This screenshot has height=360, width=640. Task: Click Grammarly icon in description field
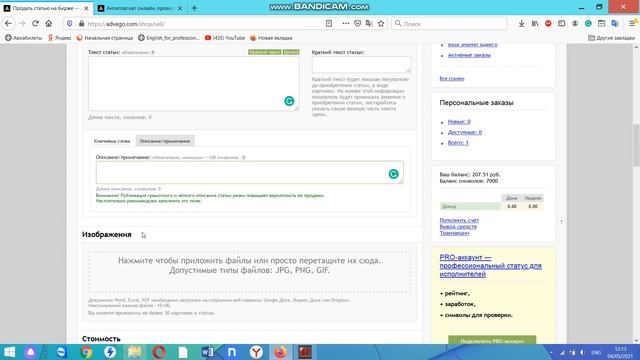[x=393, y=174]
